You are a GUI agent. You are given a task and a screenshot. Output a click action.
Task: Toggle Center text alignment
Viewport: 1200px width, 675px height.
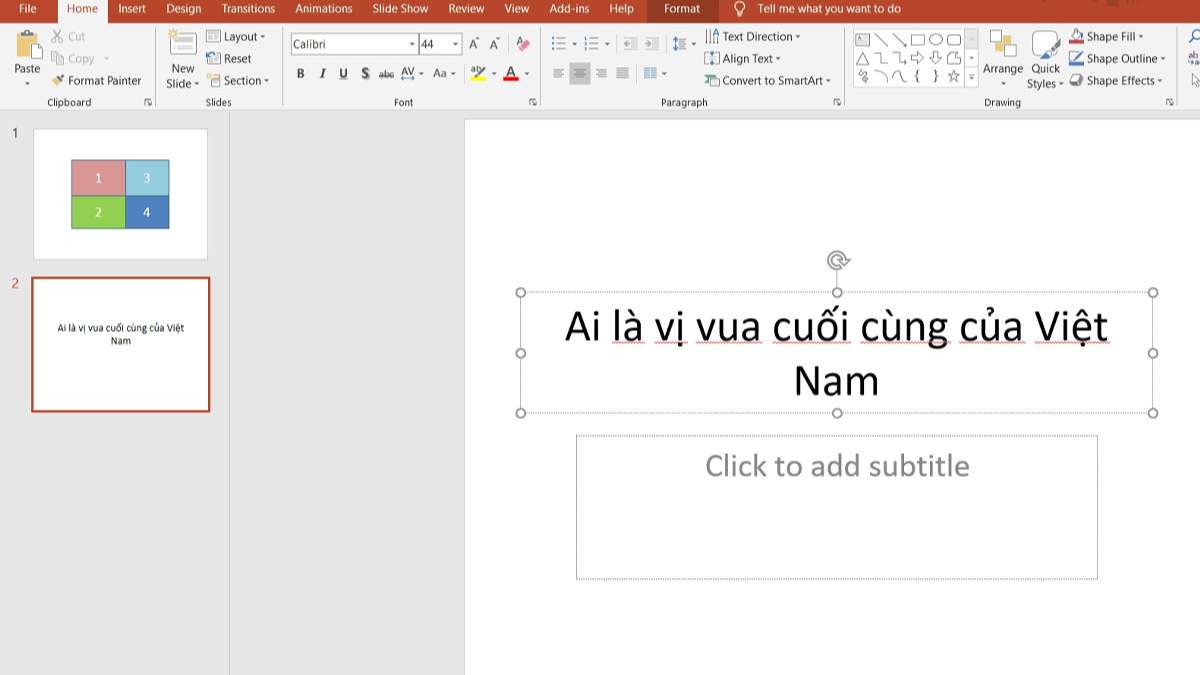pyautogui.click(x=580, y=73)
